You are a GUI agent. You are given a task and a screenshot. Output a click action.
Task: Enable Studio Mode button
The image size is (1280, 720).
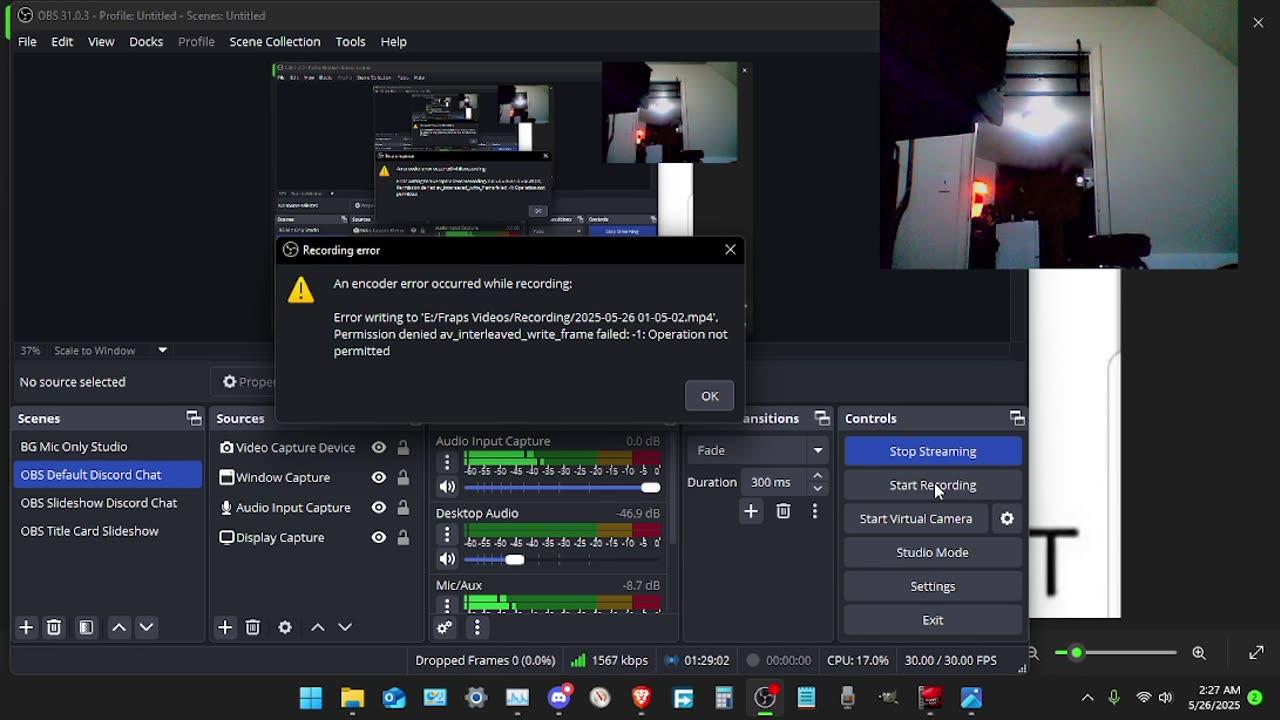[933, 552]
